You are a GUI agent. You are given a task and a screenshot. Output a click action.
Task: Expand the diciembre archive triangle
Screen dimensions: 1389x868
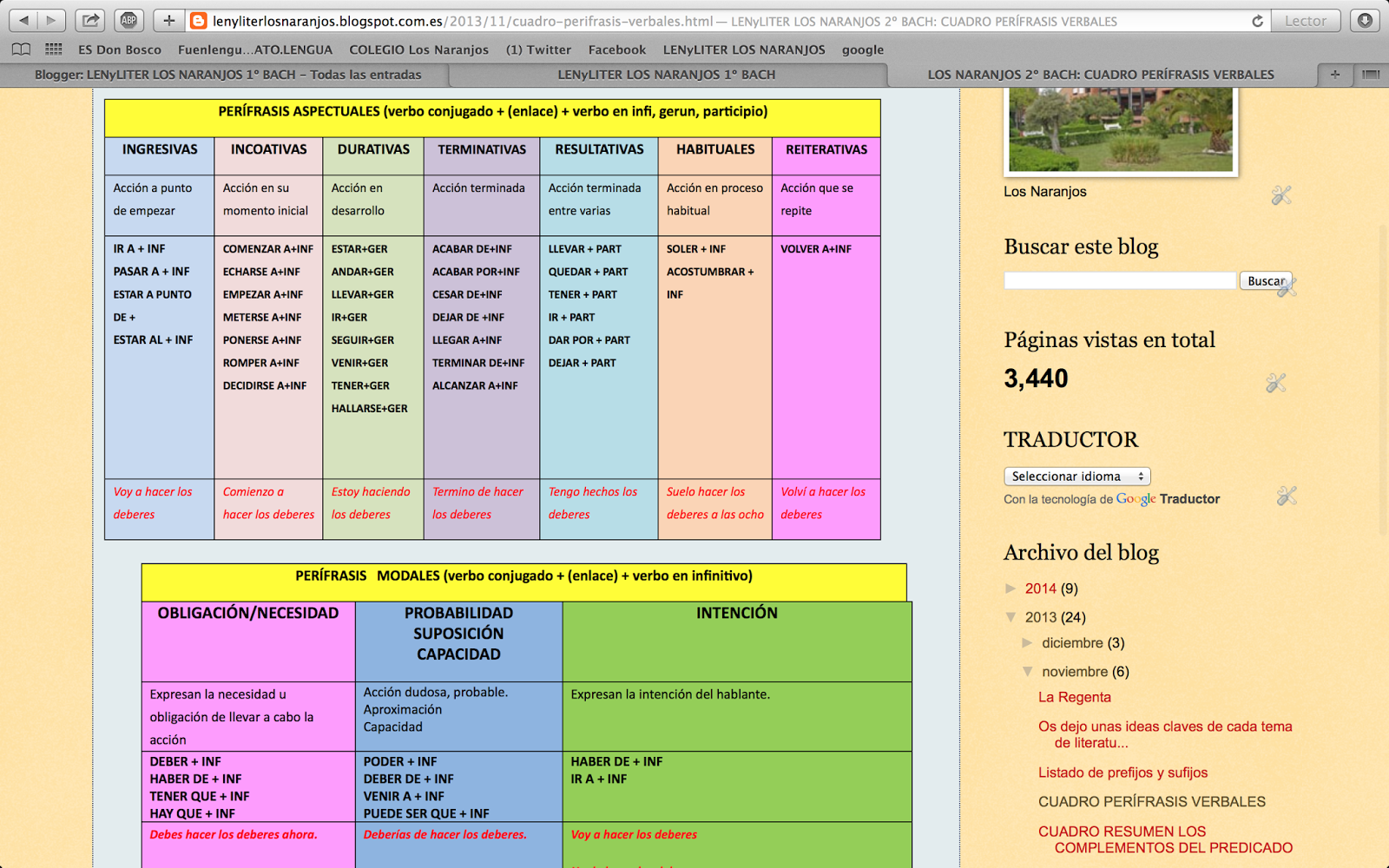tap(1028, 643)
